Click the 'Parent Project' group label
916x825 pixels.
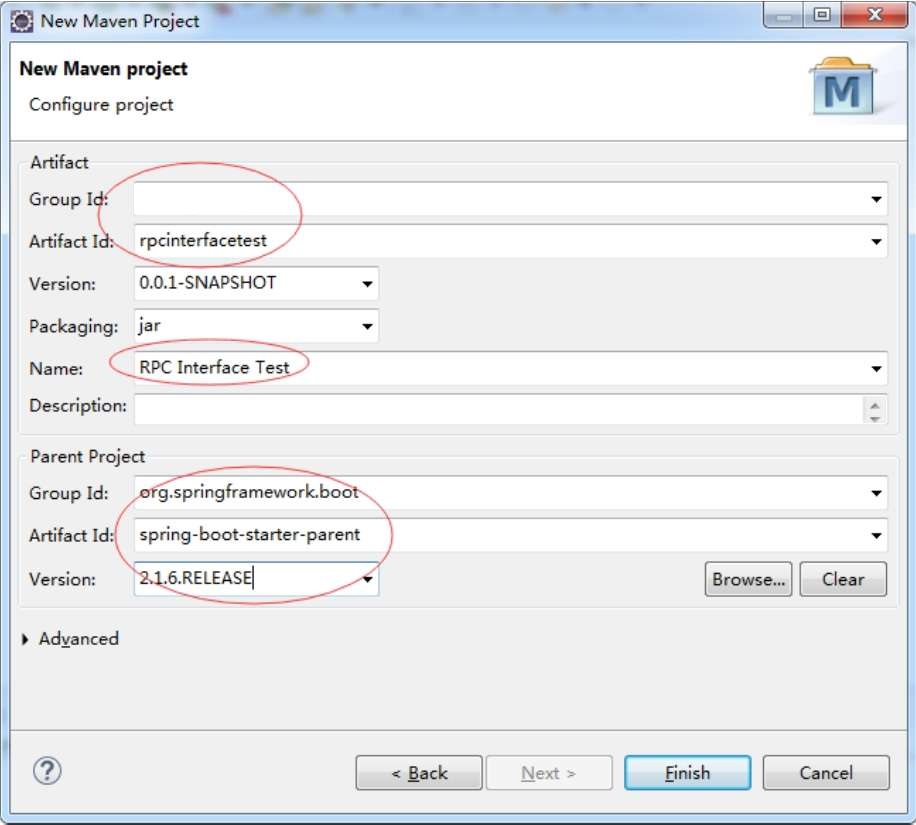point(88,457)
